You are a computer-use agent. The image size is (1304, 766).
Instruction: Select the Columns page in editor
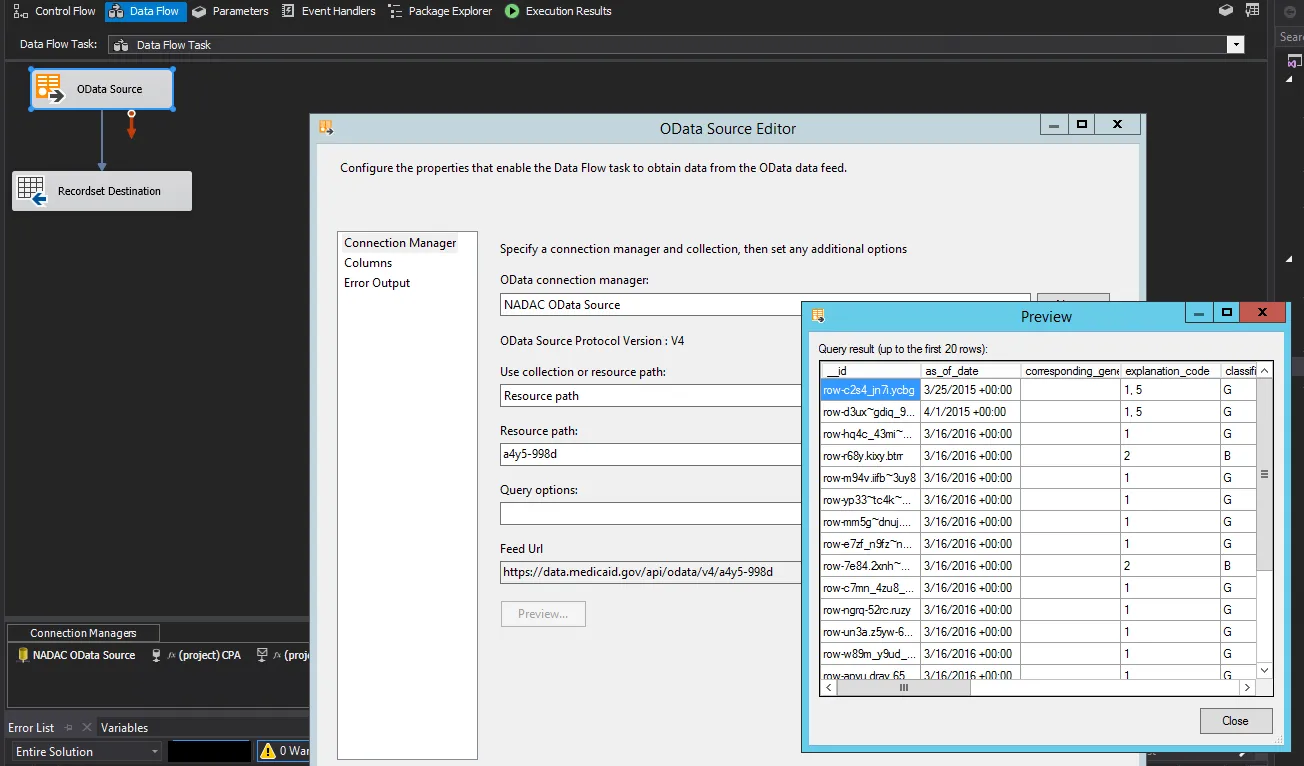(368, 263)
